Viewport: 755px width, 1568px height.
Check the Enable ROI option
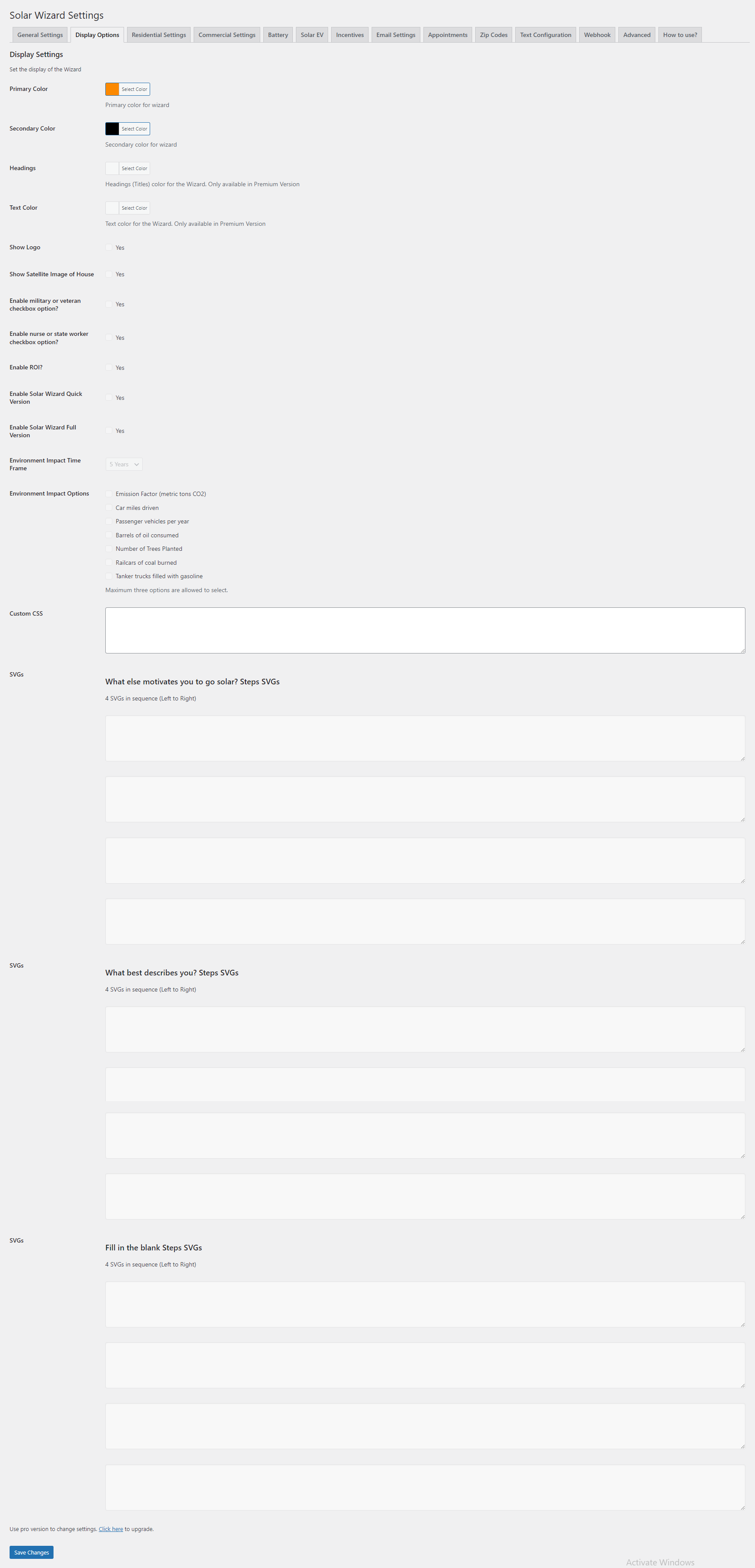click(110, 368)
